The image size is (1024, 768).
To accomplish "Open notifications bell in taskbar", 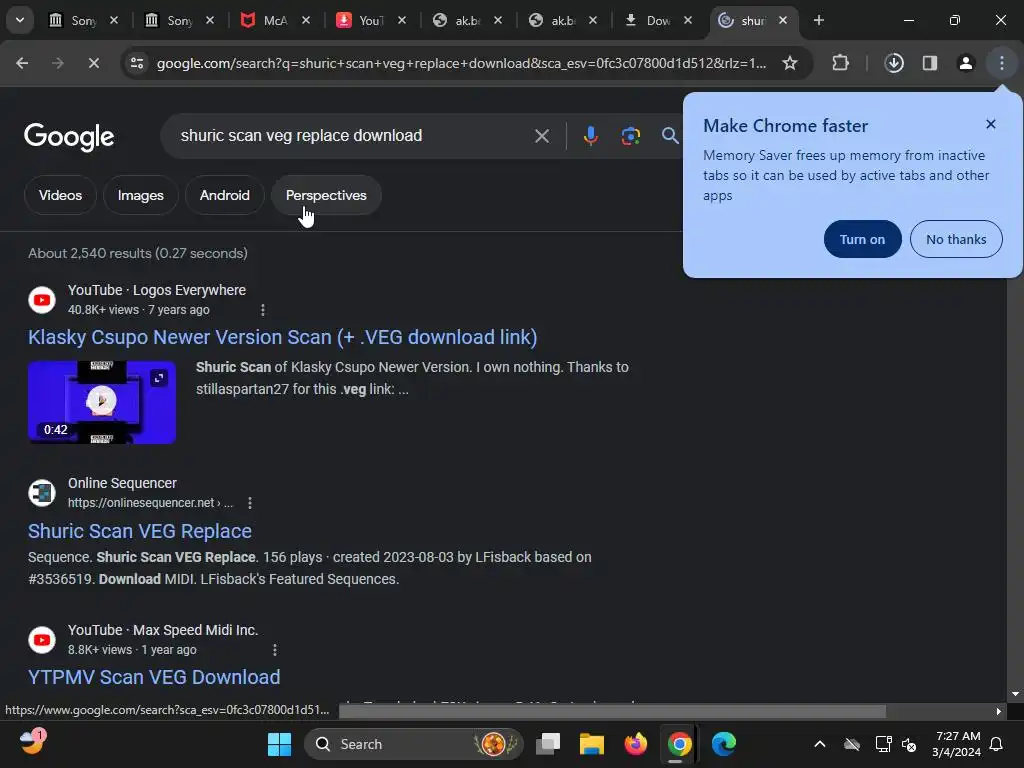I will click(997, 744).
